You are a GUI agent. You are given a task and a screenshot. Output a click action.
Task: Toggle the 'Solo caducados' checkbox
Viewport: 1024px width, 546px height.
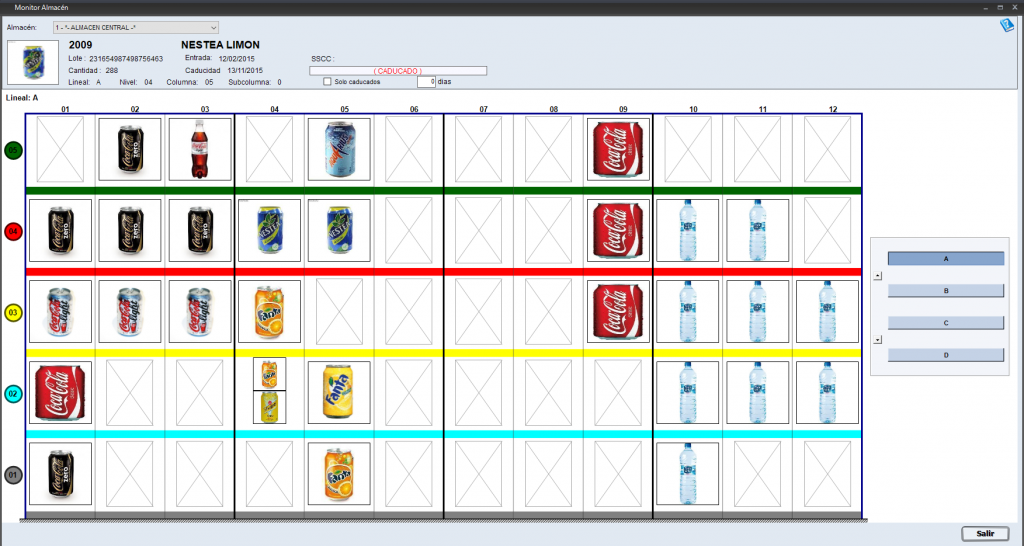pyautogui.click(x=327, y=82)
